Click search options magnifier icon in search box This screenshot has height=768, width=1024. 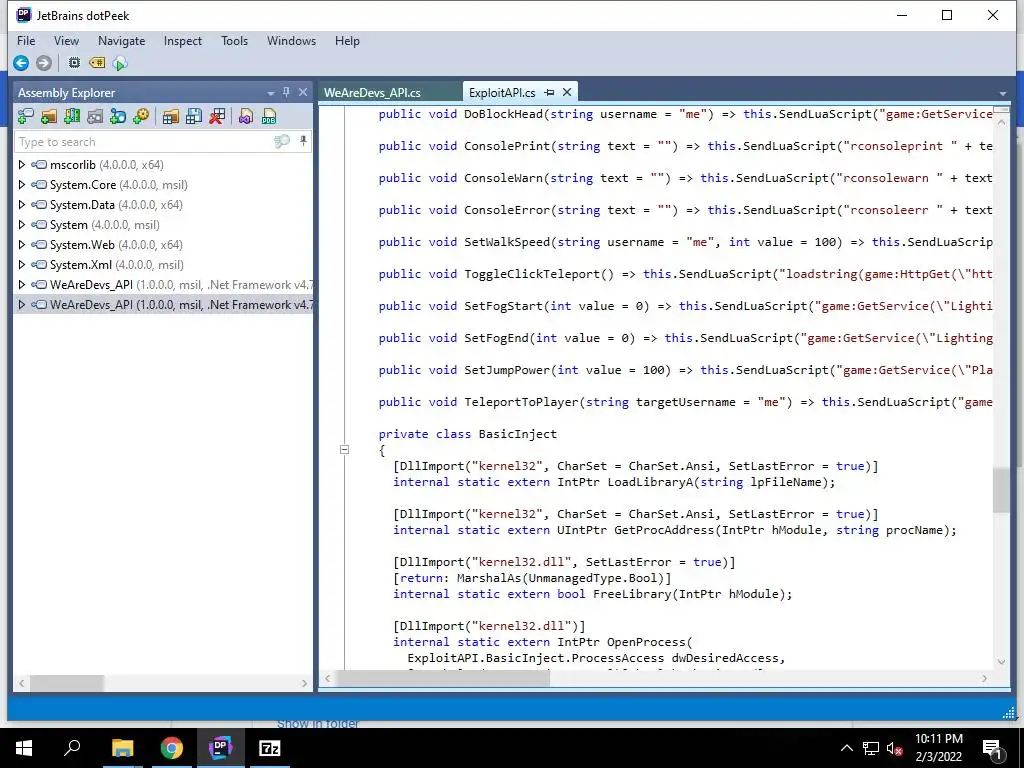281,141
